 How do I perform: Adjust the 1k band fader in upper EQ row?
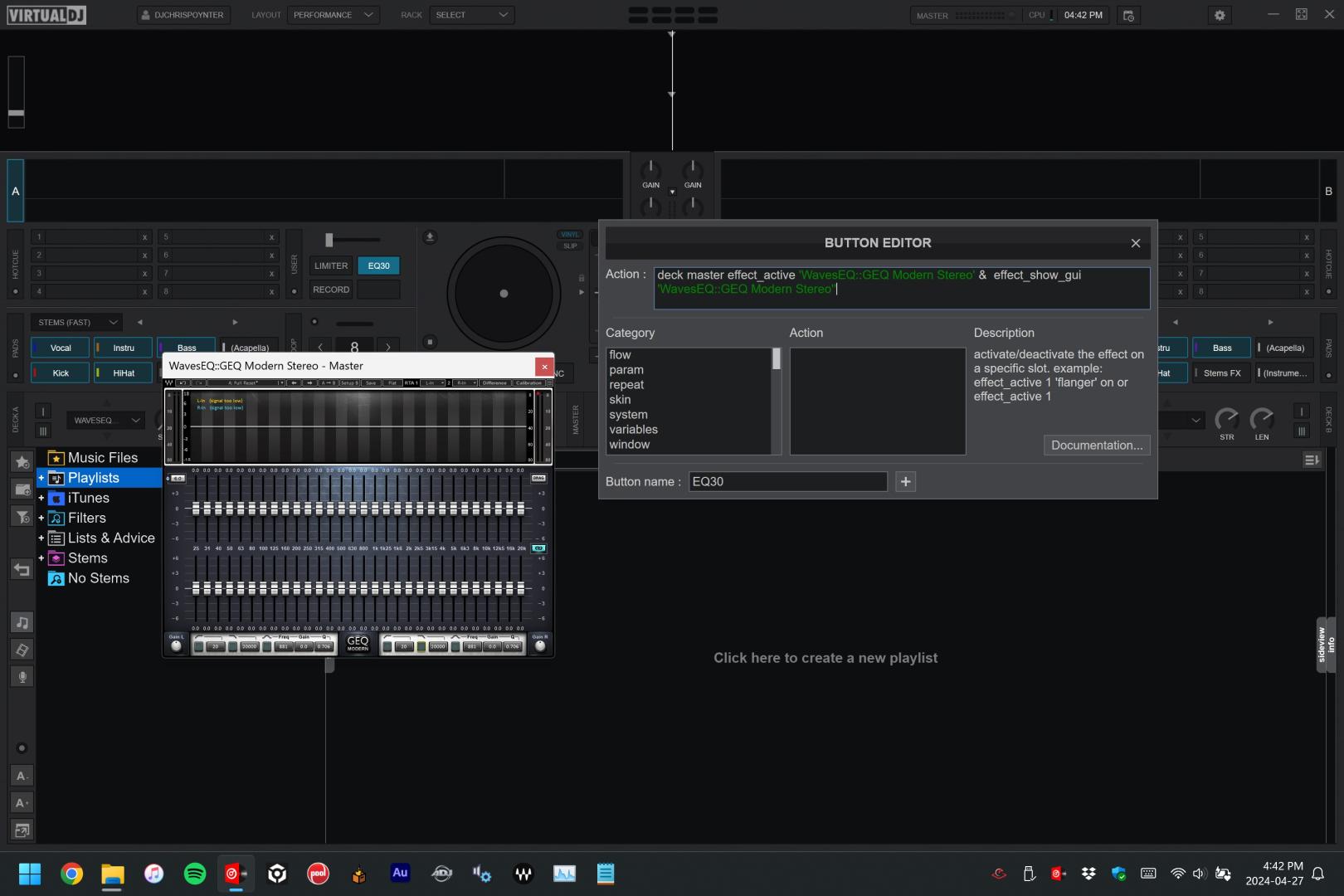[375, 509]
